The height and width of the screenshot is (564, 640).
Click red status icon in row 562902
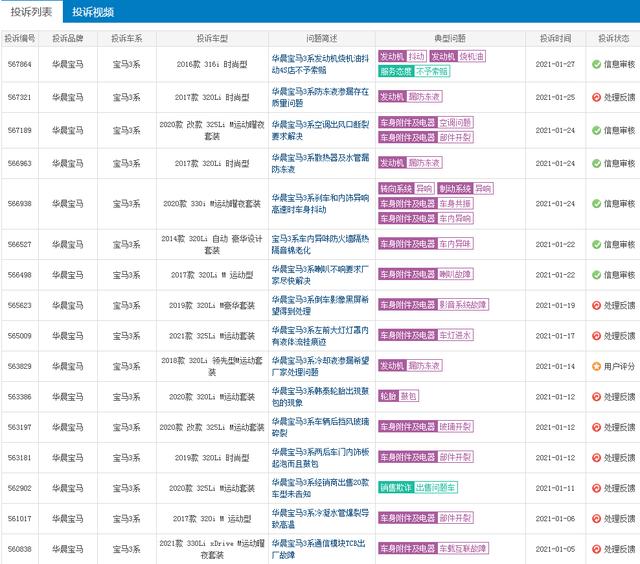[x=596, y=488]
